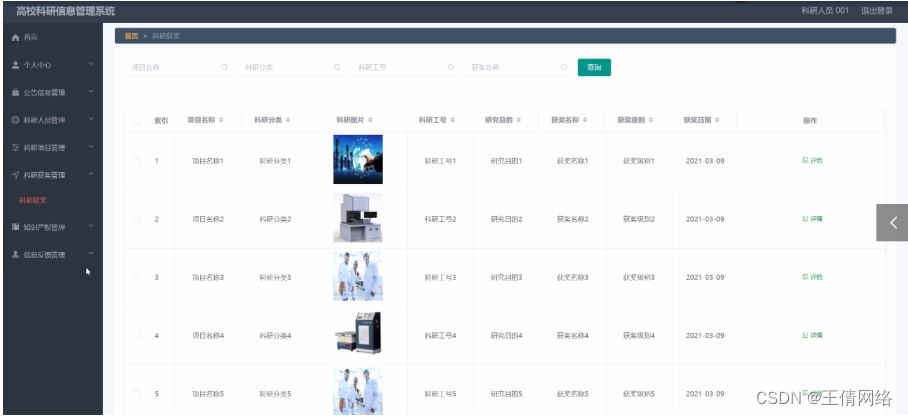
Task: Check the row 4 checkbox
Action: [x=137, y=335]
